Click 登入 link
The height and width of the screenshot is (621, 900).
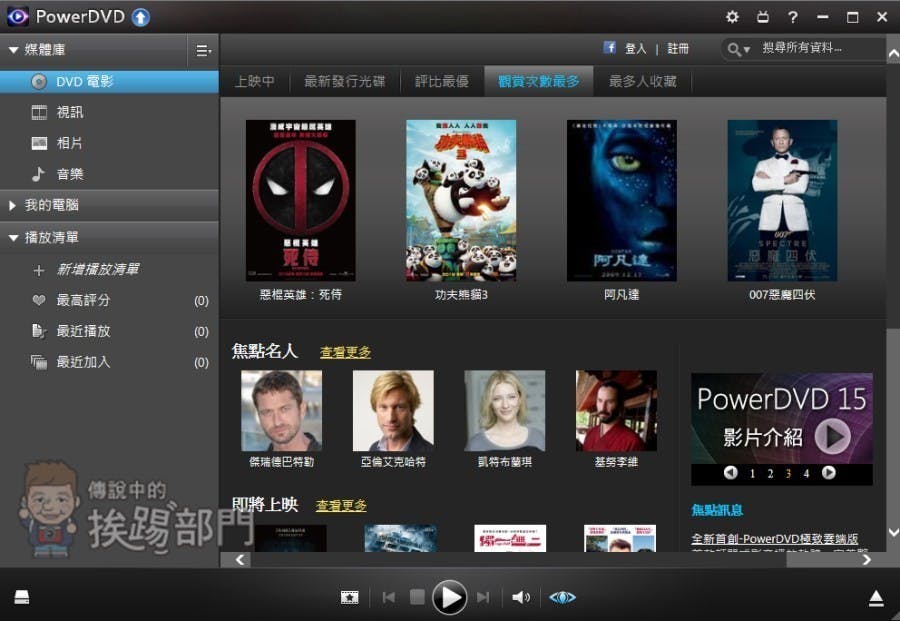[x=635, y=49]
